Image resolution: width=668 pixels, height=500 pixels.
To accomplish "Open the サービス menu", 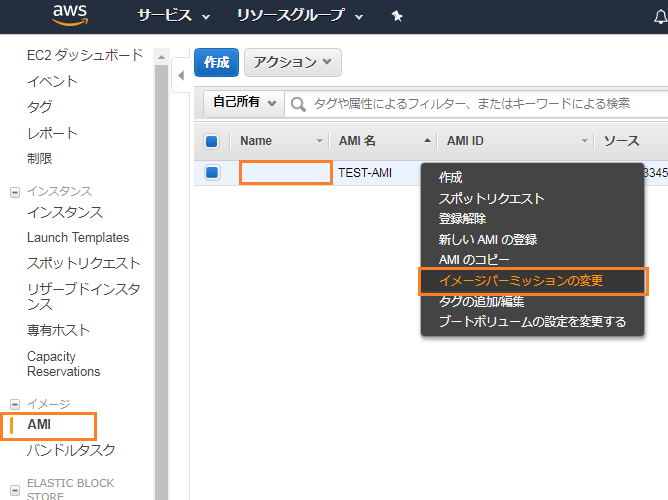I will (173, 16).
